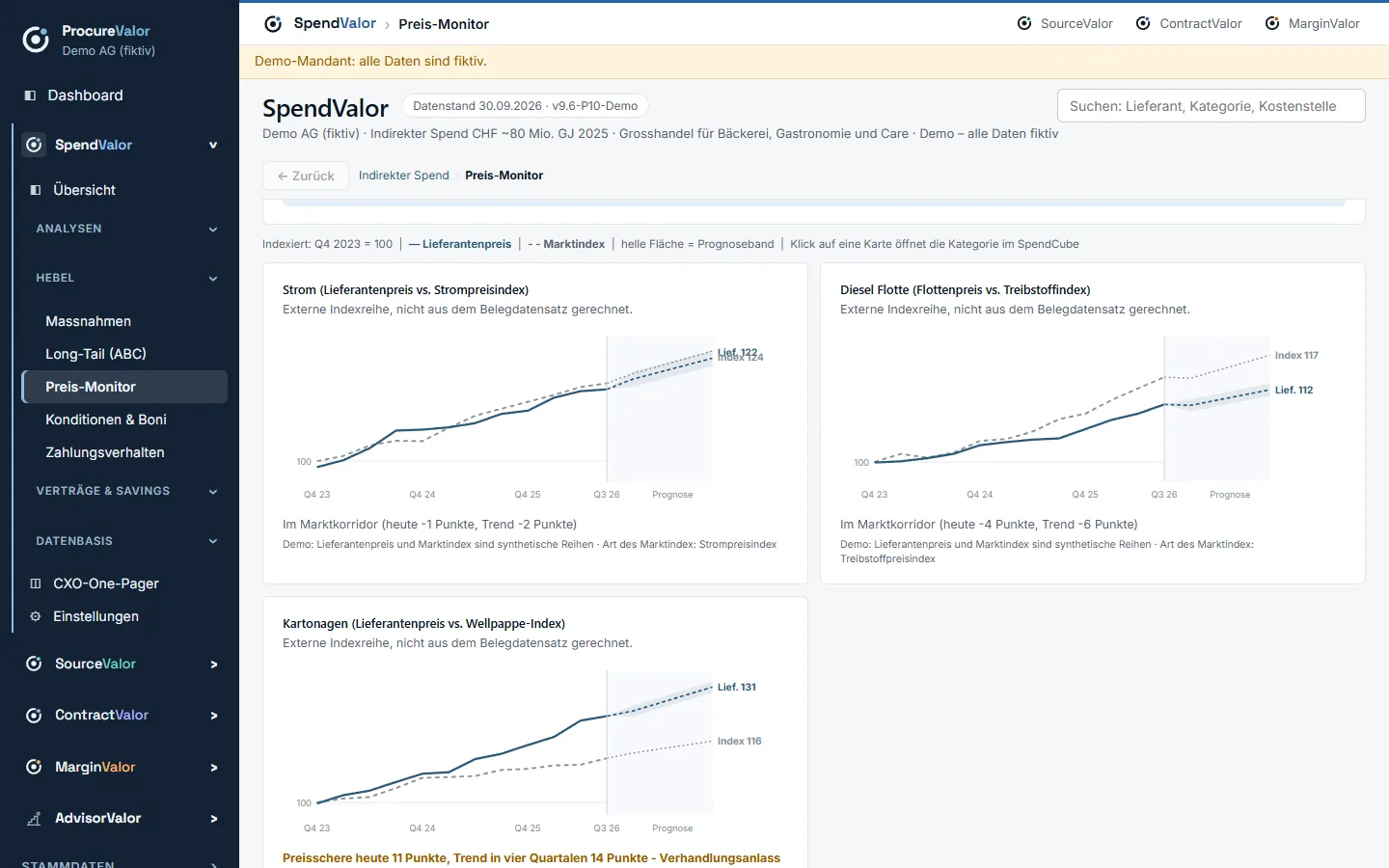Focus the Lieferant, Kategorie, Kostenstelle search field
The height and width of the screenshot is (868, 1389).
coord(1212,106)
